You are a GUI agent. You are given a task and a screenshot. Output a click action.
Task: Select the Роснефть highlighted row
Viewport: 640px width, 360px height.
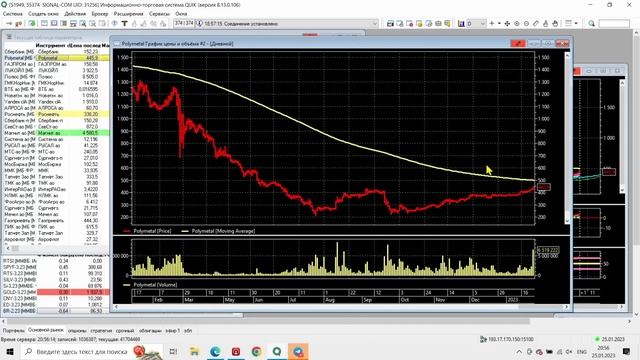point(56,114)
